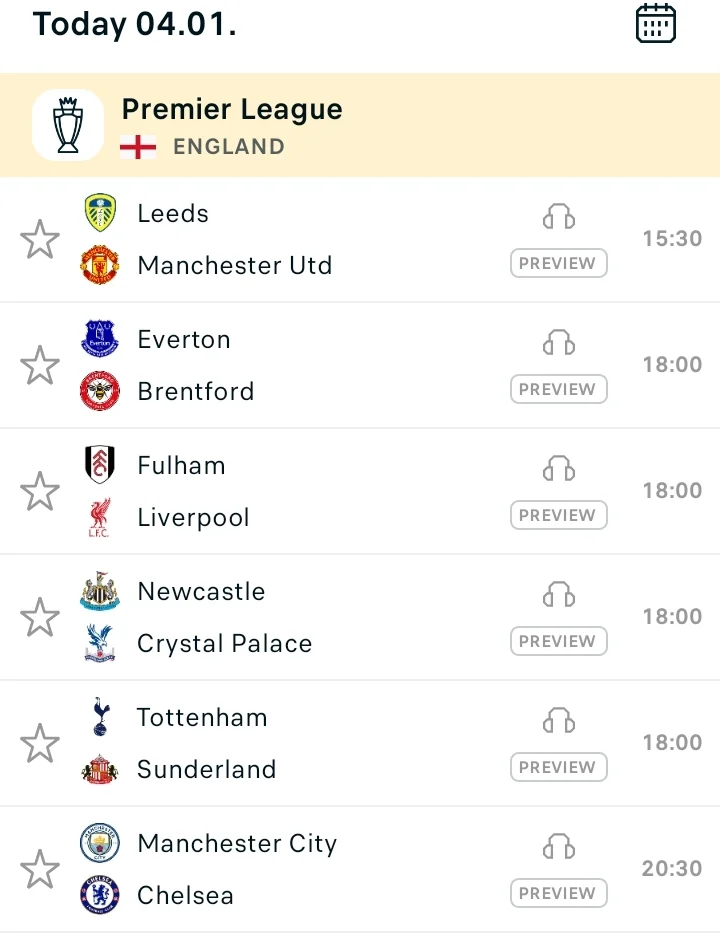Open the calendar date picker
Screen dimensions: 720x949
click(x=656, y=23)
